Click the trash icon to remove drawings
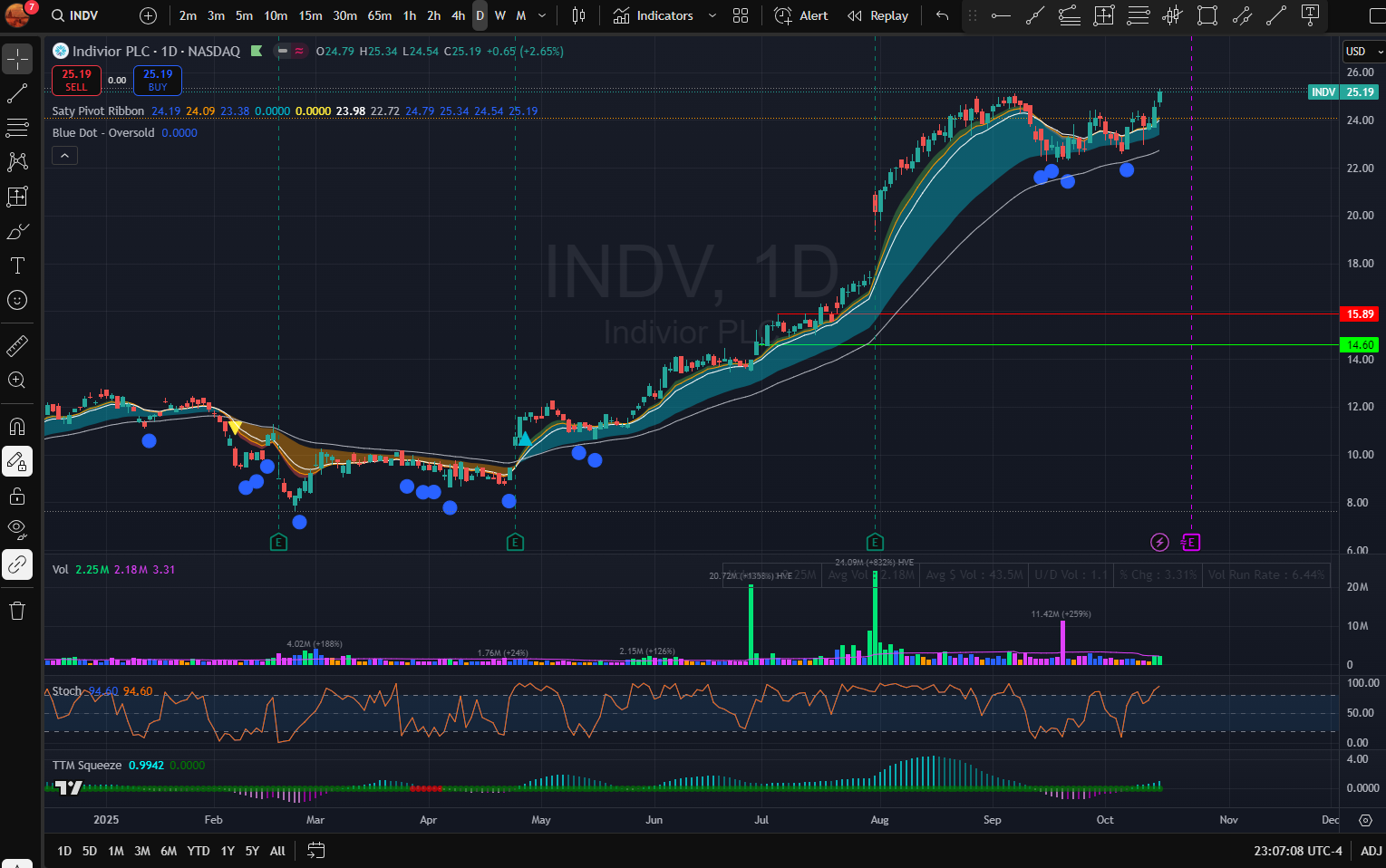The width and height of the screenshot is (1386, 868). click(x=17, y=611)
